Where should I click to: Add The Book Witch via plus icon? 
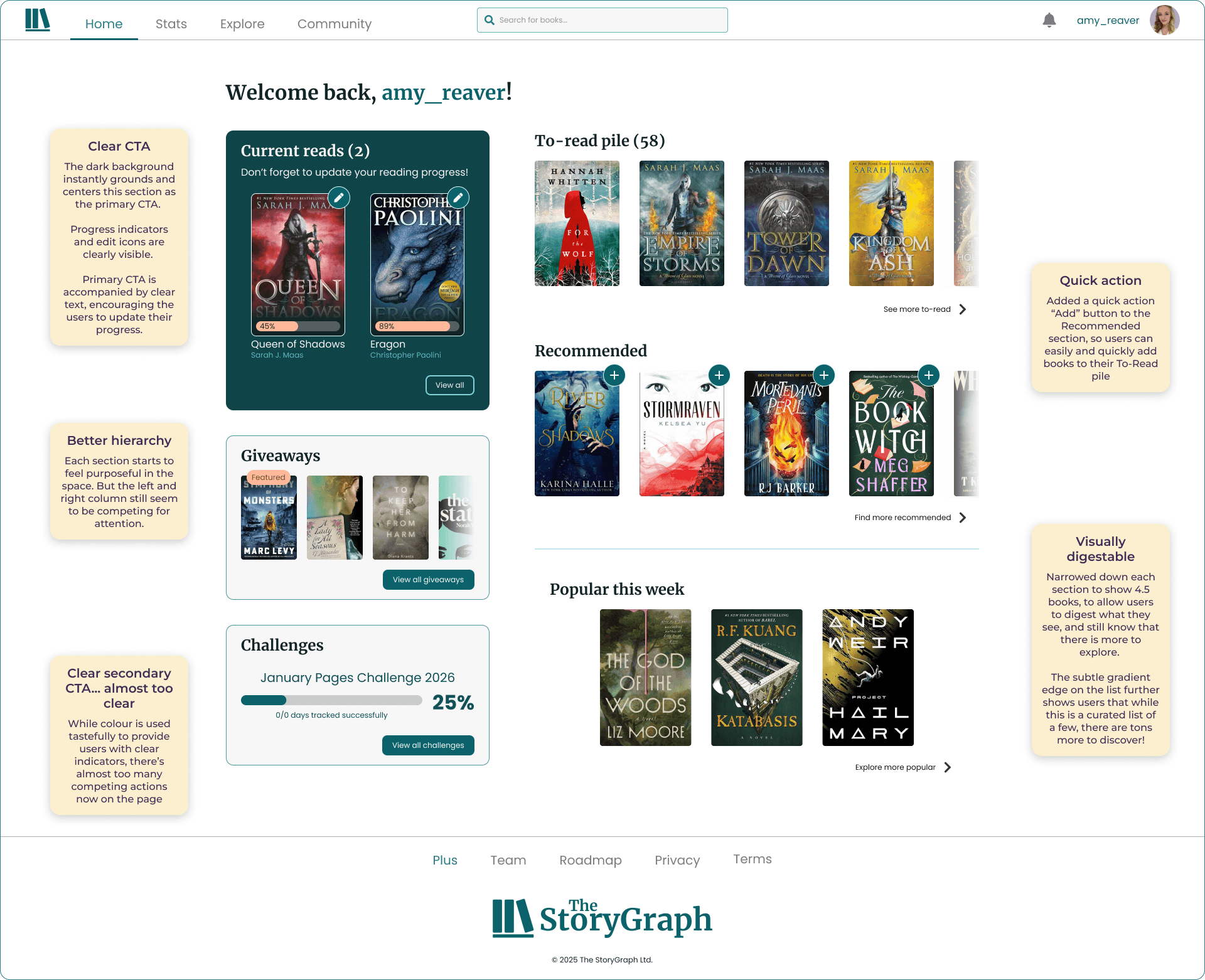tap(928, 375)
